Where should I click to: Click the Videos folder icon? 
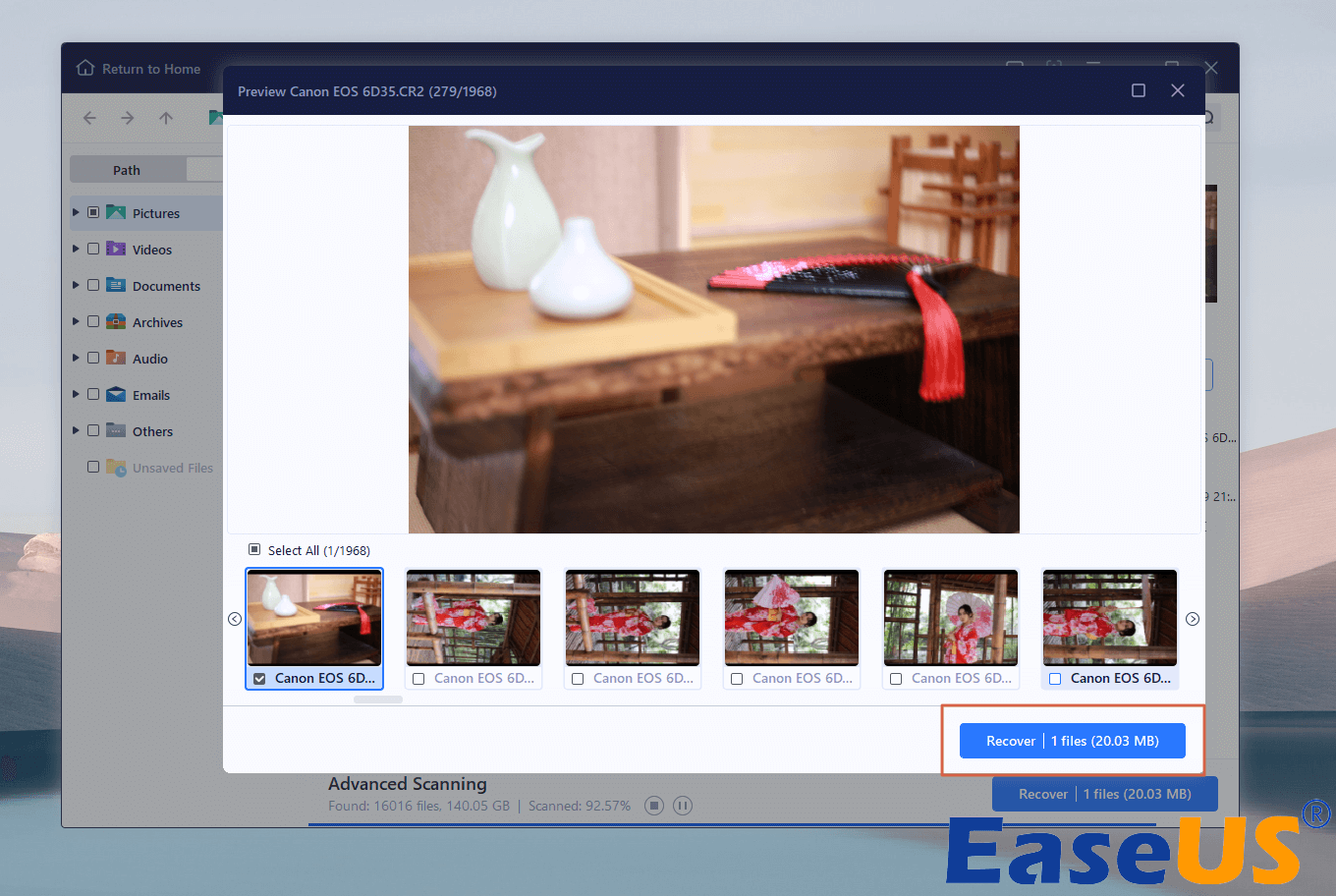point(116,249)
